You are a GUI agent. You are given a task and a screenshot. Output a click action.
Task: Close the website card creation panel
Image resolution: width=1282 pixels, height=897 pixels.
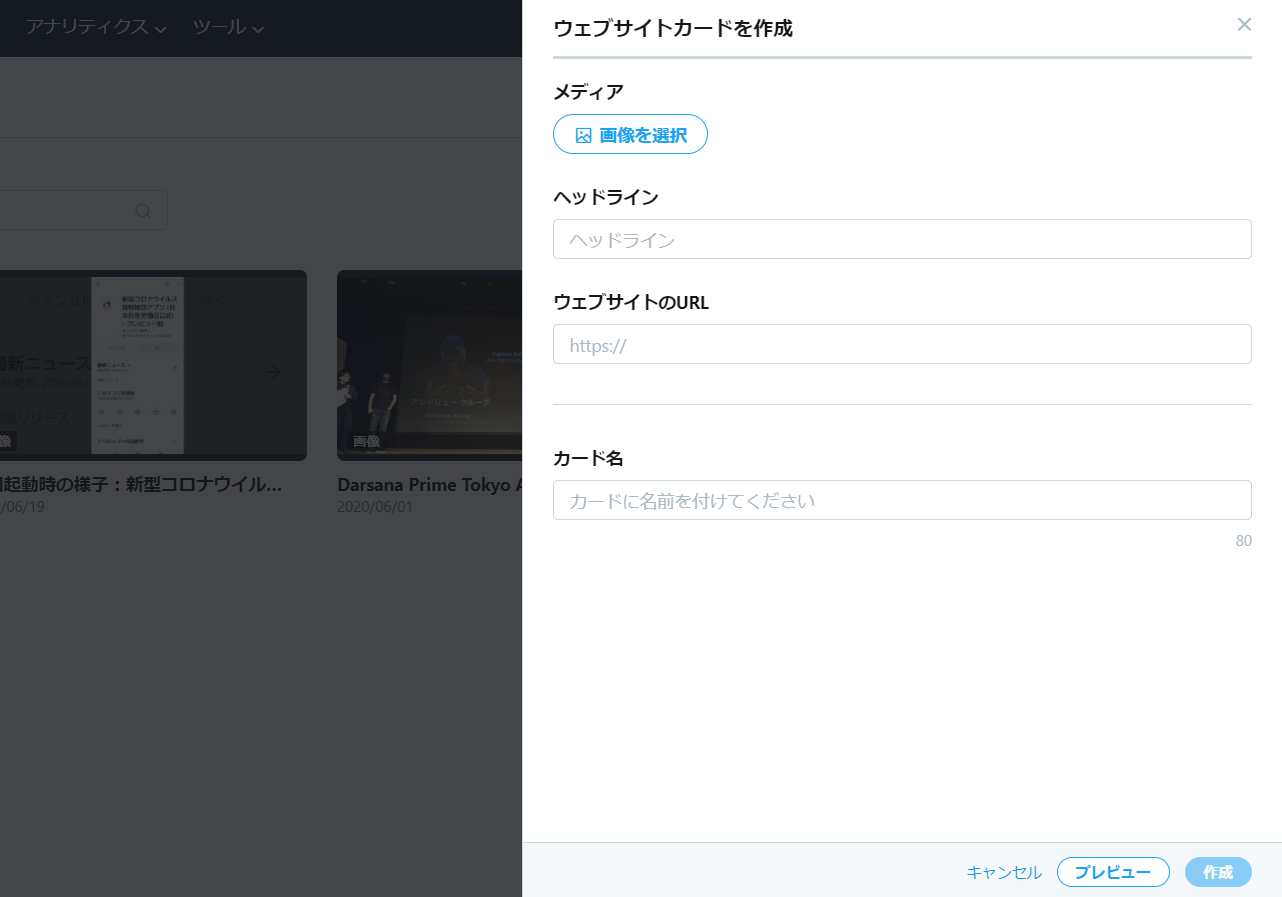[x=1244, y=24]
